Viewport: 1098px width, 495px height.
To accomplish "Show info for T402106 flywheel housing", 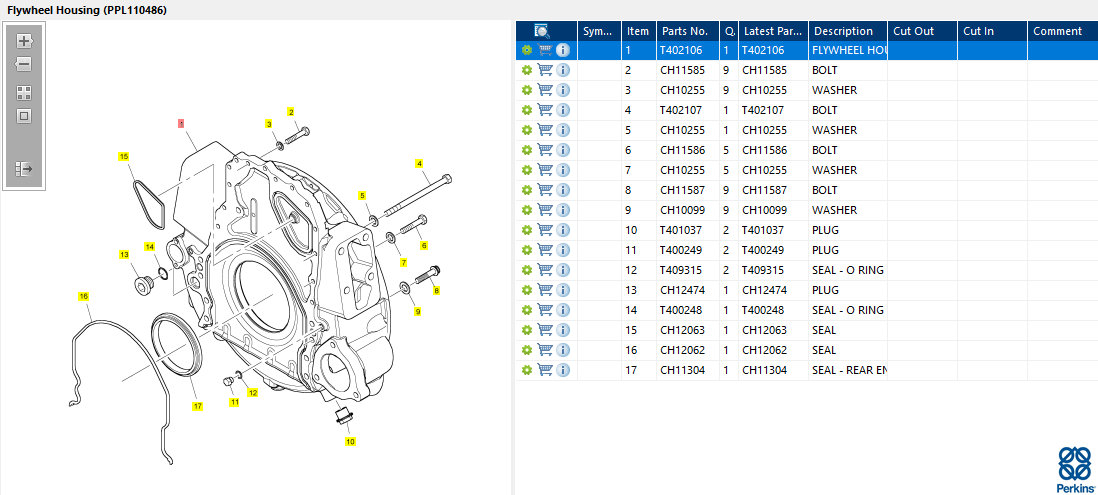I will 563,50.
